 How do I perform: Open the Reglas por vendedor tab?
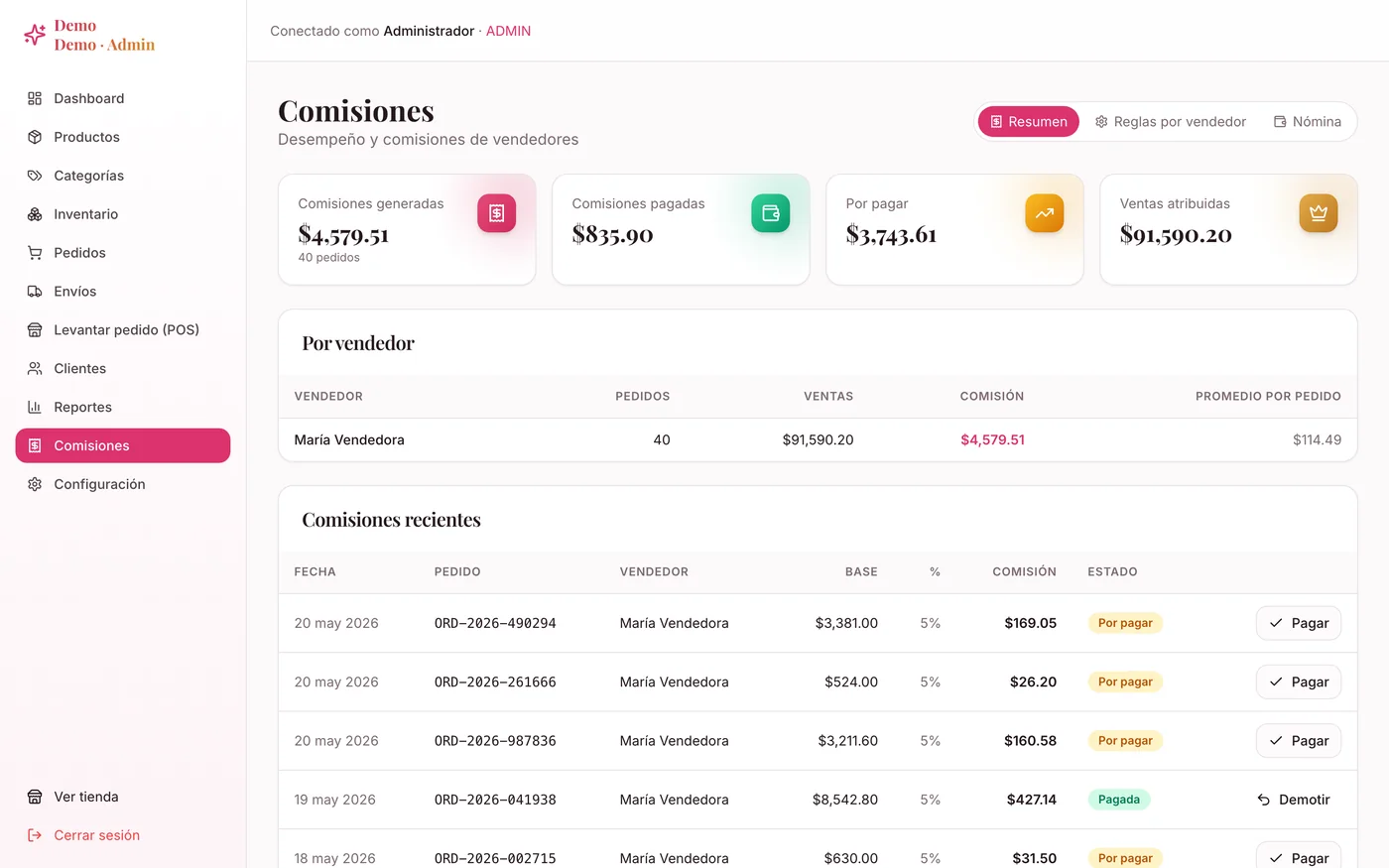coord(1171,122)
